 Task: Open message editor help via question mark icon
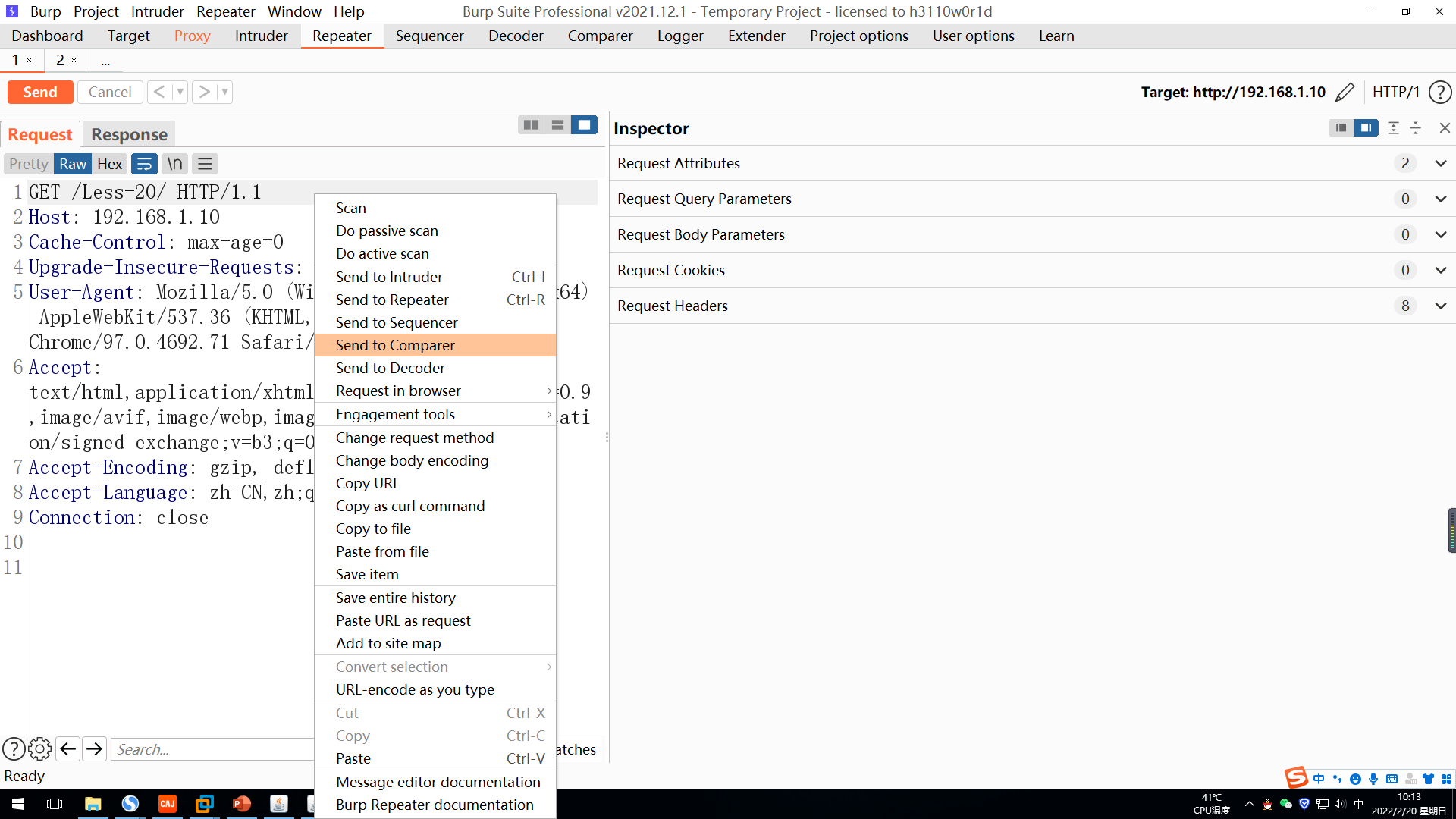coord(14,748)
